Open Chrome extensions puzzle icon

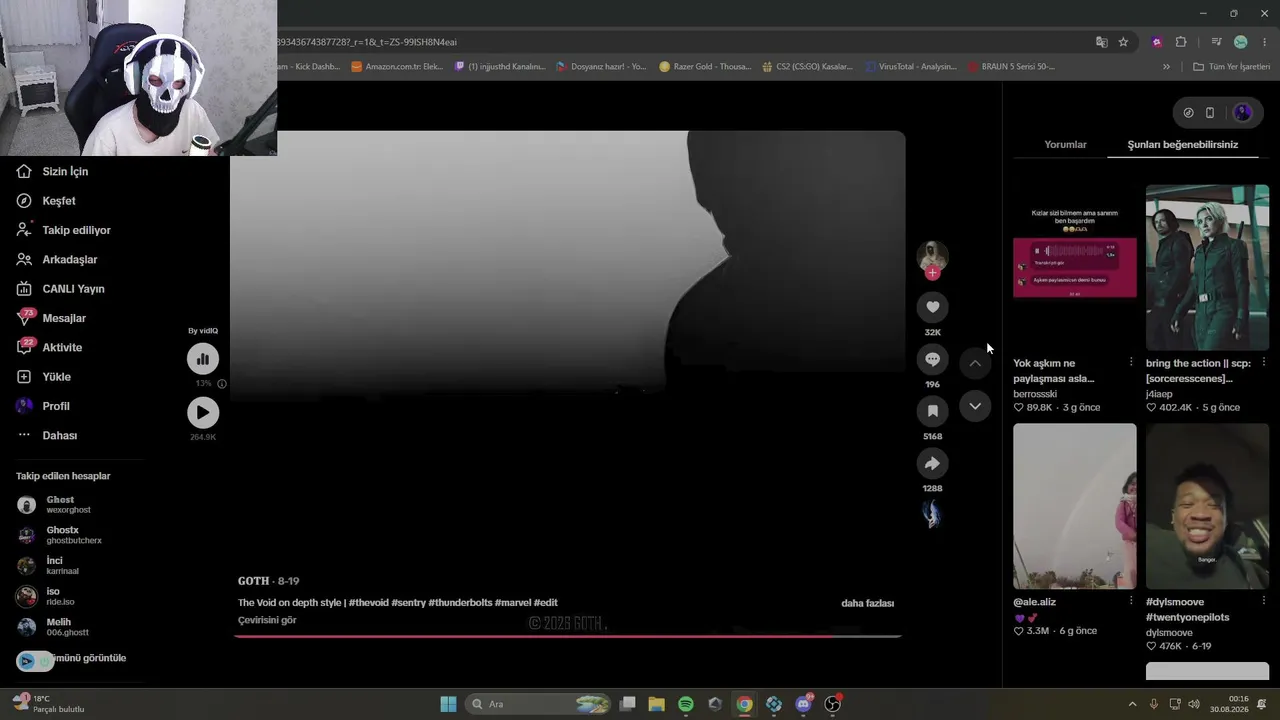point(1181,42)
